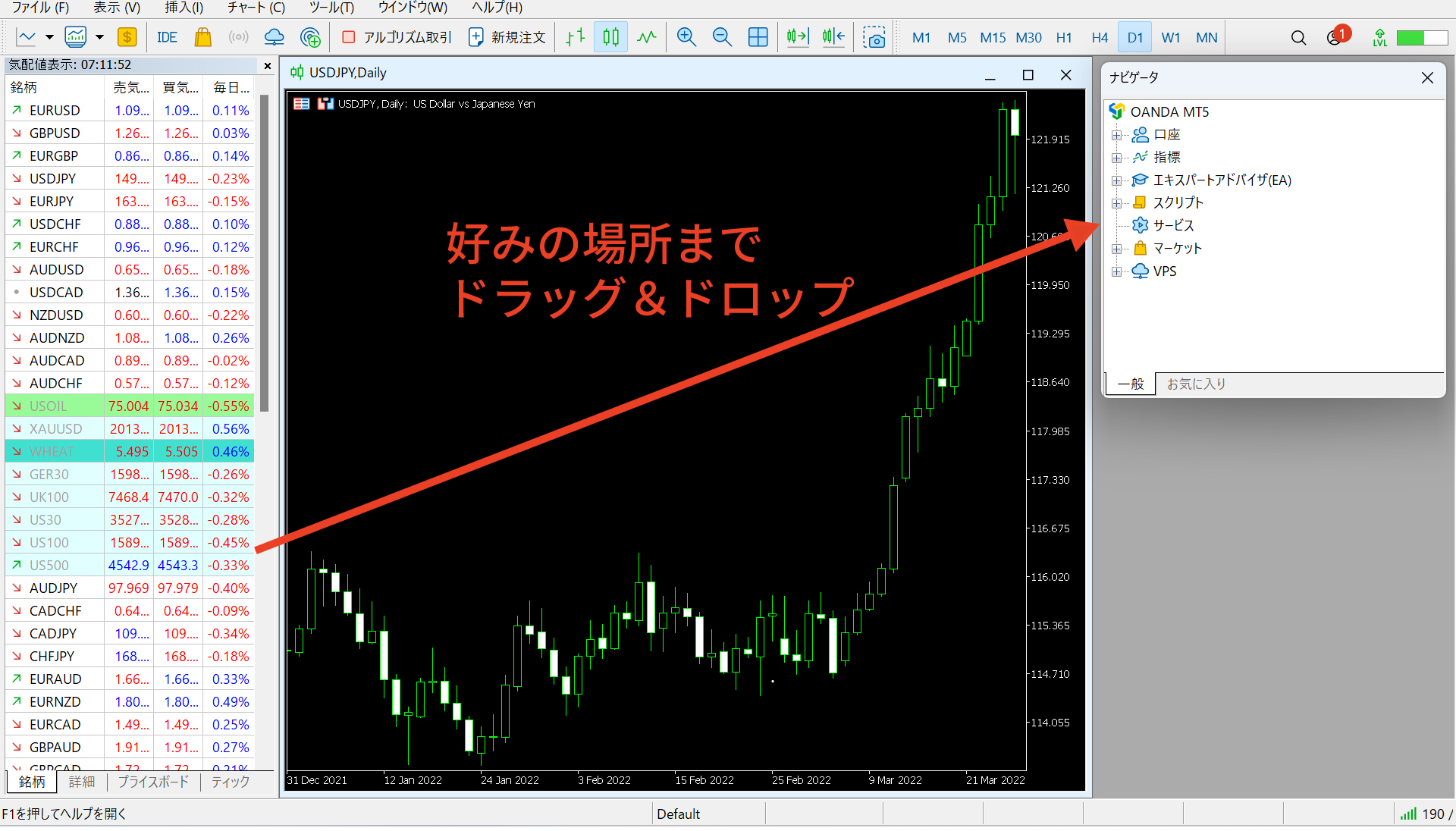Expand the スクリプト node in Navigator
The height and width of the screenshot is (831, 1456).
click(x=1116, y=203)
